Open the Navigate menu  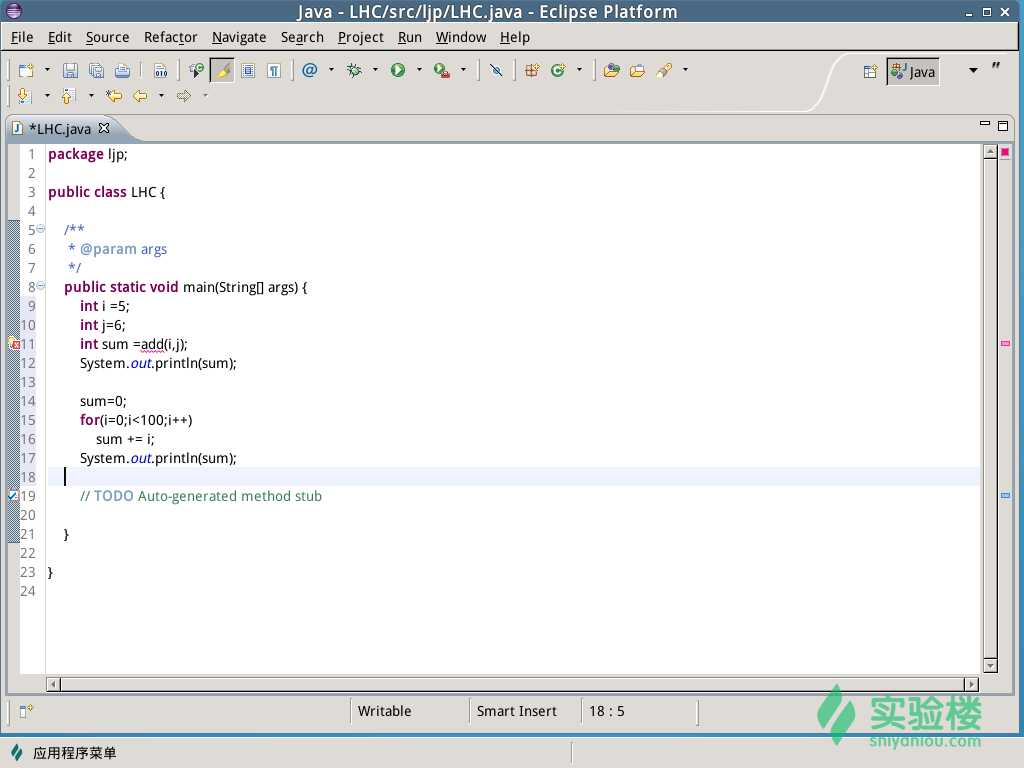coord(239,37)
